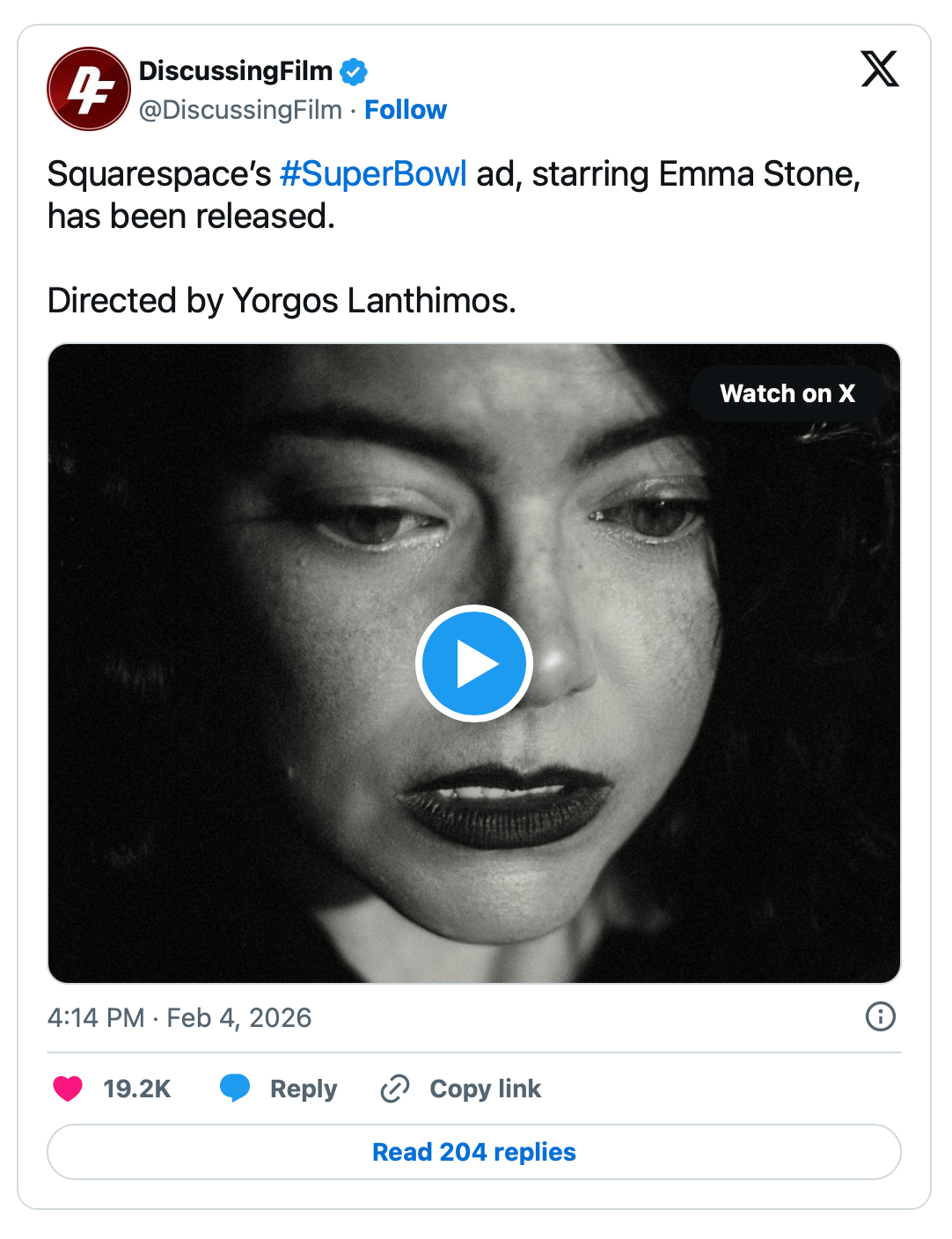Click the pink heart like icon
Screen dimensions: 952x1239
click(x=68, y=1089)
